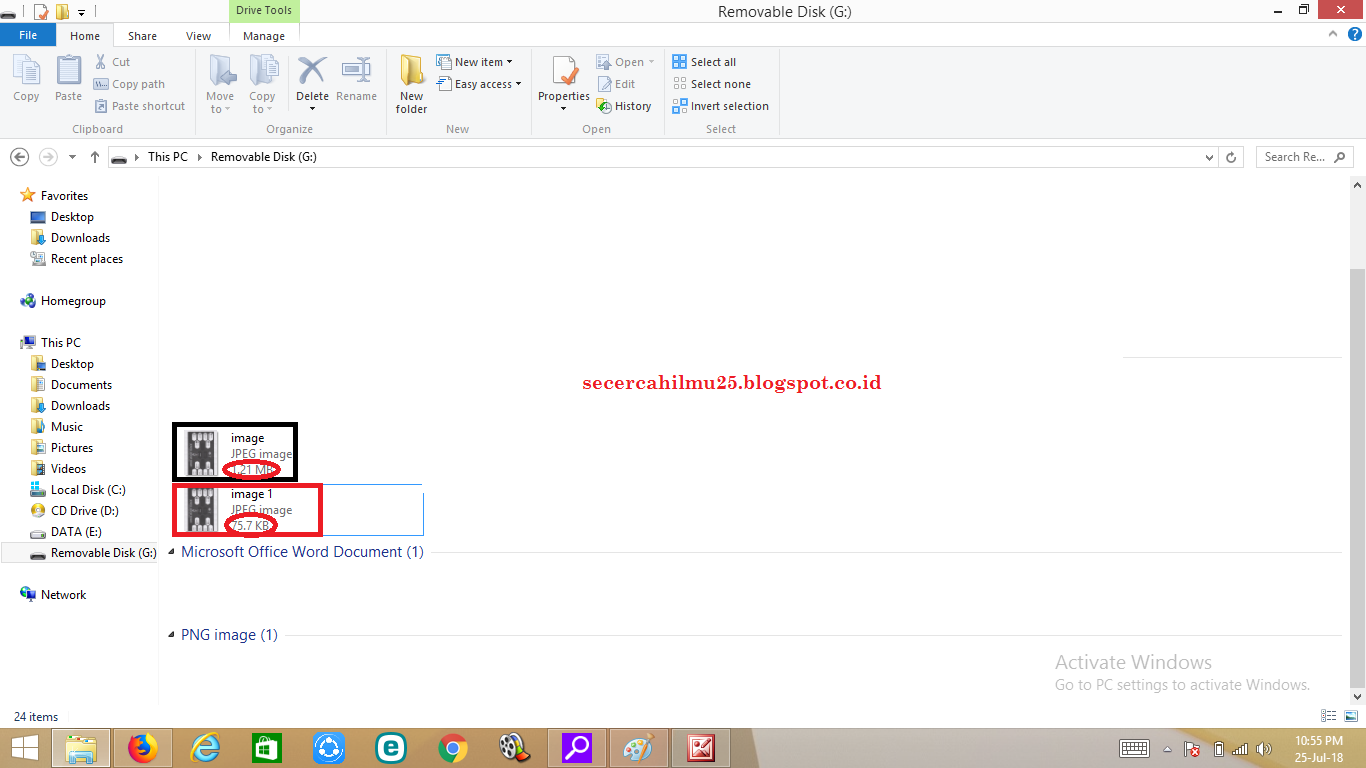The image size is (1366, 768).
Task: Open the File menu
Action: [28, 34]
